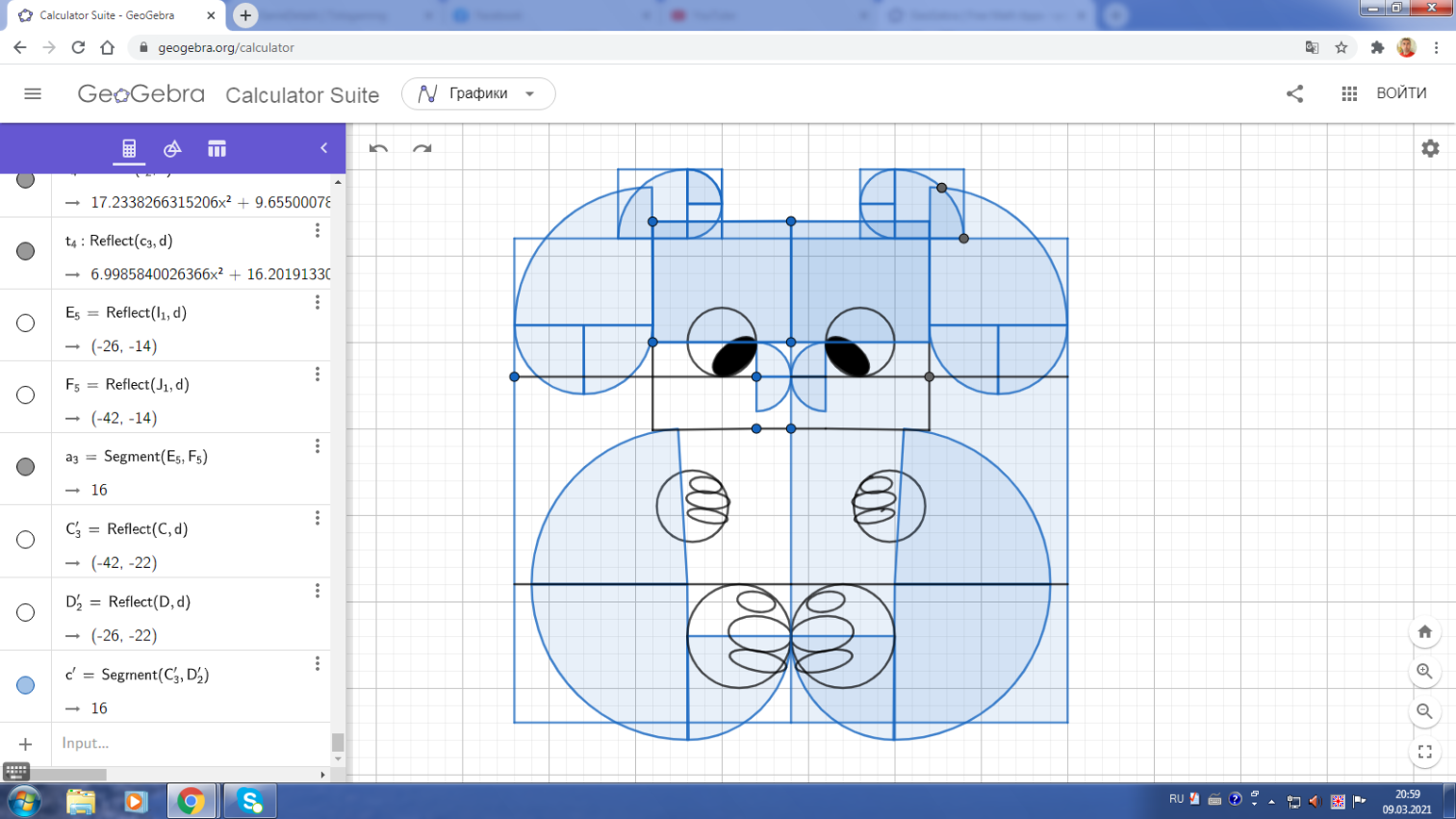Screen dimensions: 1456x819
Task: Toggle visibility of point C'3
Action: pos(26,540)
